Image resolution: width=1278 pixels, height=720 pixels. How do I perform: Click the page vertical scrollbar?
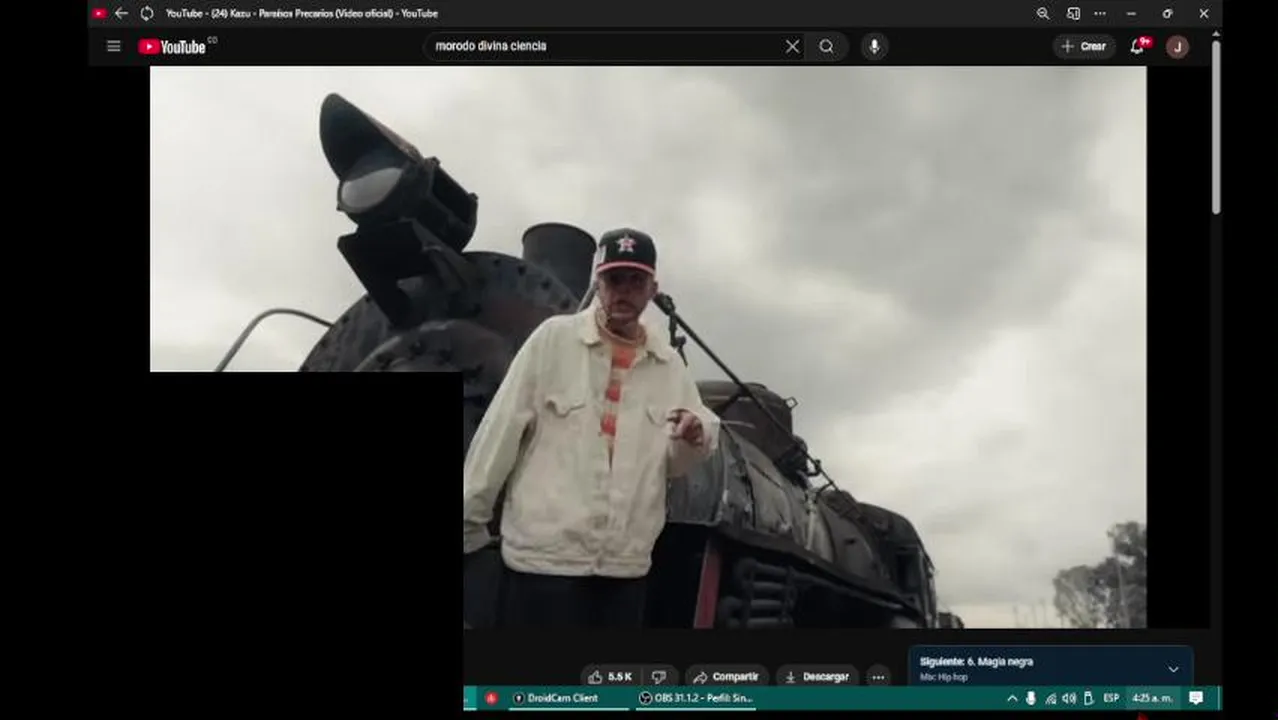coord(1216,125)
